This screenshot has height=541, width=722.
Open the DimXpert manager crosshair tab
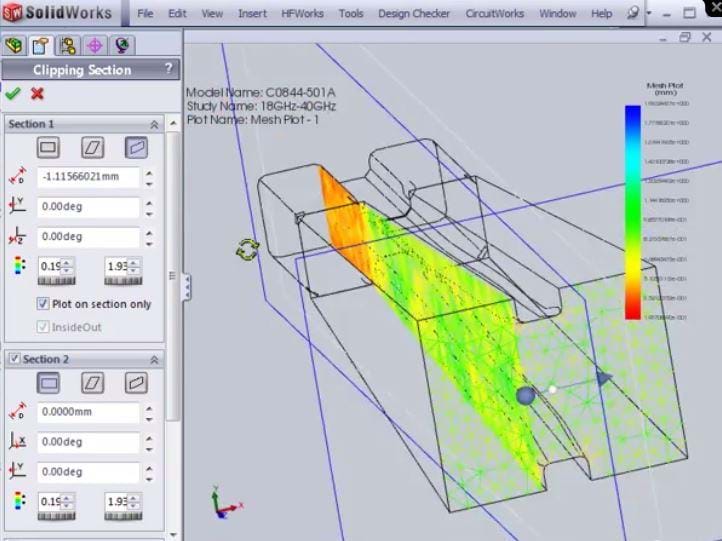point(94,45)
